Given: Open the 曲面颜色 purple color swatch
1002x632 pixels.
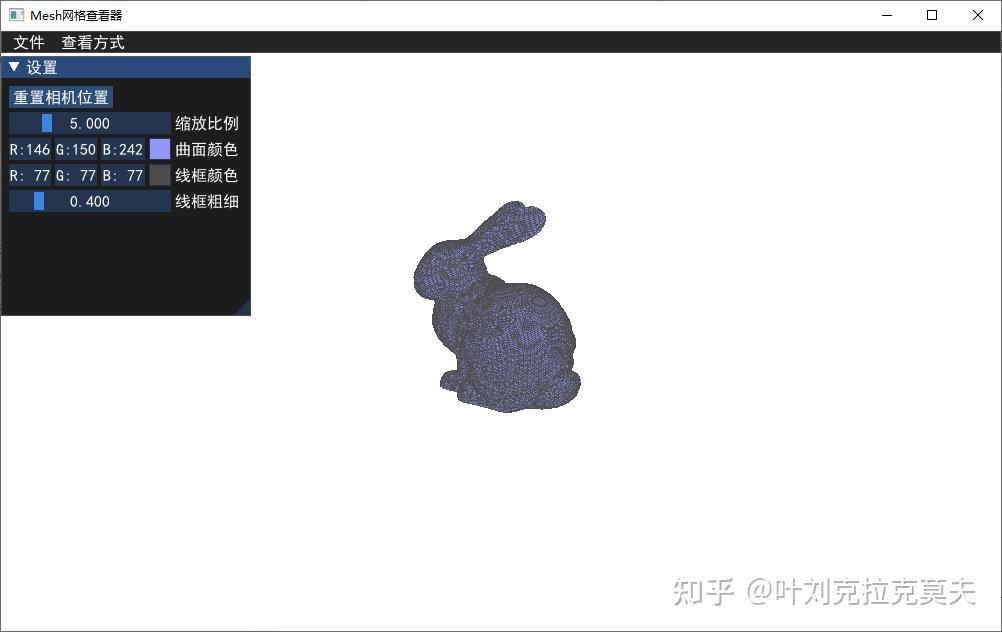Looking at the screenshot, I should pos(158,149).
